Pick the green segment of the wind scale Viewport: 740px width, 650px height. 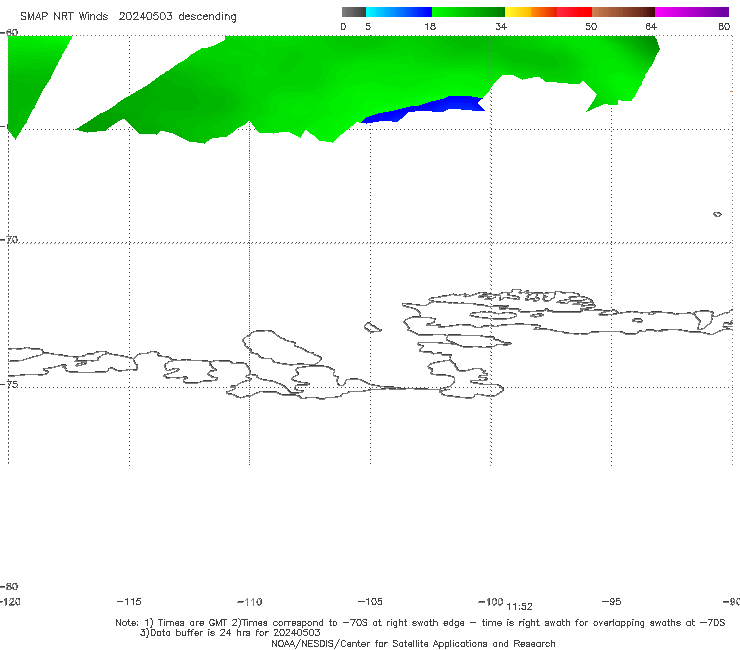click(x=468, y=12)
